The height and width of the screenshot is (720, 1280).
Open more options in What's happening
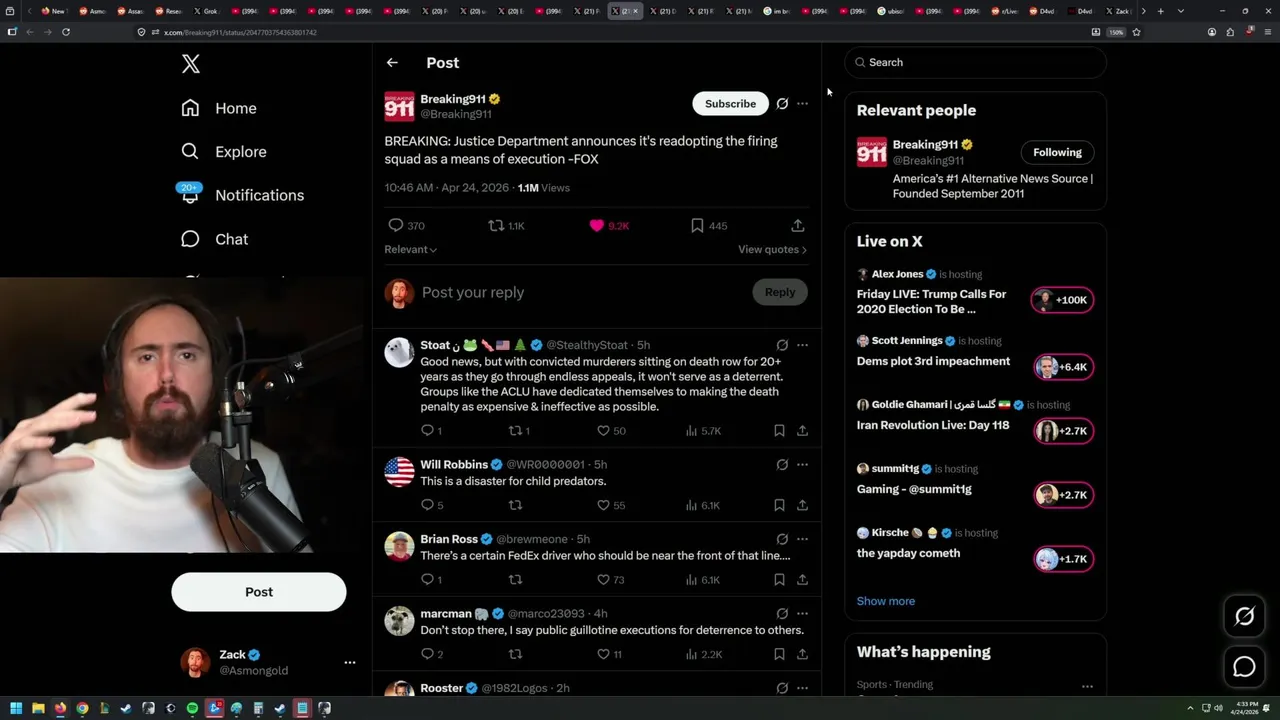coord(1087,686)
